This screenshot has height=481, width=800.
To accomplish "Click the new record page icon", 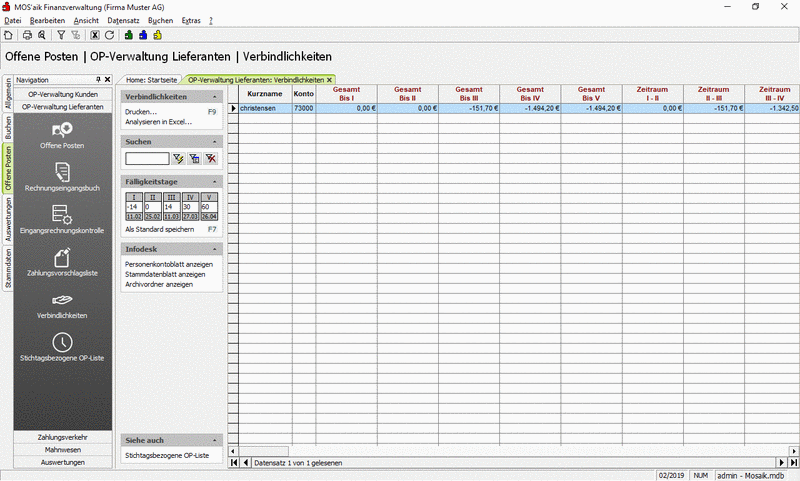I will point(8,35).
